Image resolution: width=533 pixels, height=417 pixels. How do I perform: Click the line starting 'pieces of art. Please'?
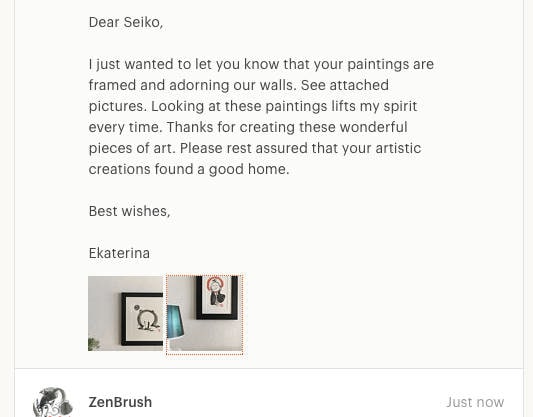255,148
